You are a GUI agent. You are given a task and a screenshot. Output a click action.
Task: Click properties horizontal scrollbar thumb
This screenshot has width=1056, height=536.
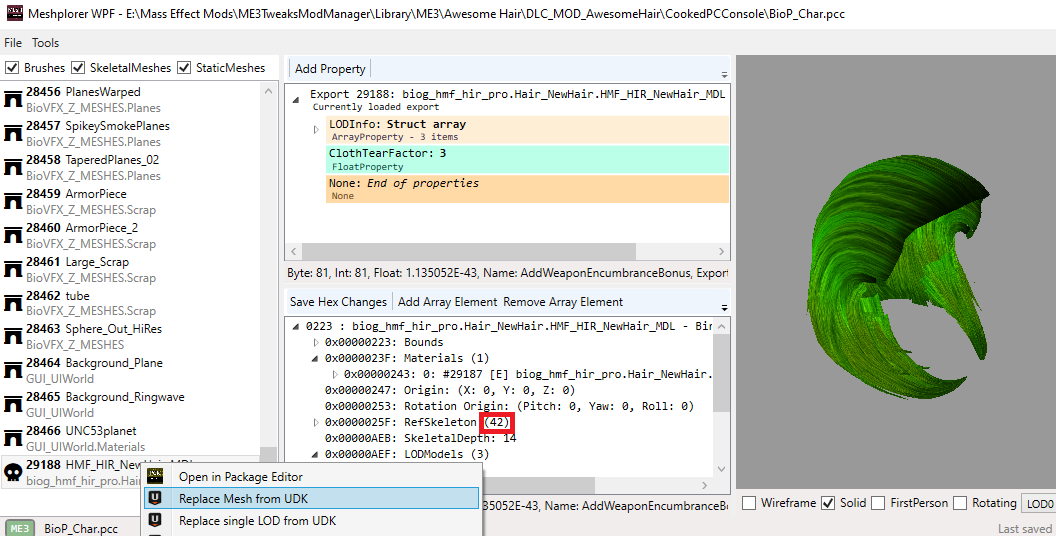click(467, 251)
